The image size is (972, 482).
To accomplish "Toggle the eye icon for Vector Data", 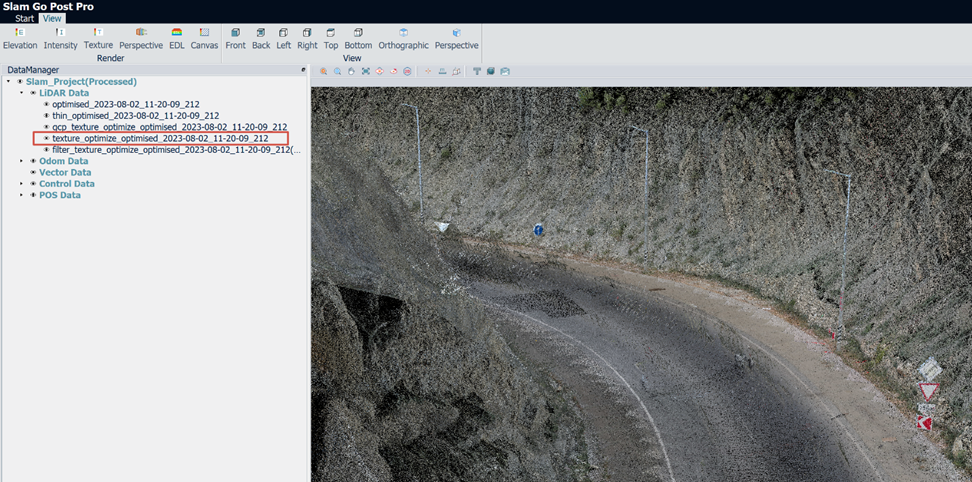I will (33, 172).
